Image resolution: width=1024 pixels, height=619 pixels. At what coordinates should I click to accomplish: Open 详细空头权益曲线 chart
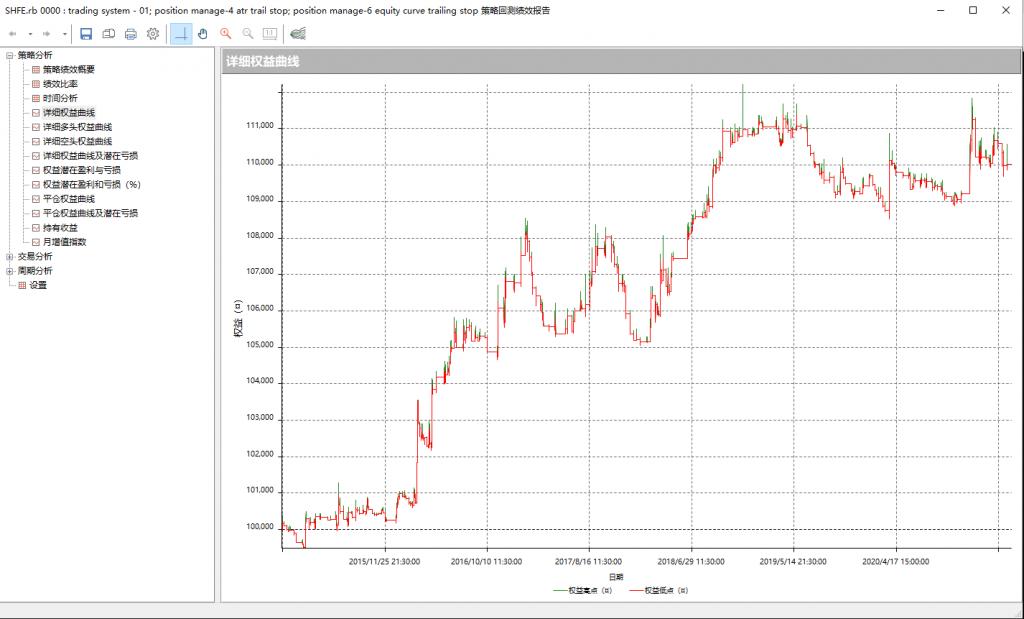(77, 141)
